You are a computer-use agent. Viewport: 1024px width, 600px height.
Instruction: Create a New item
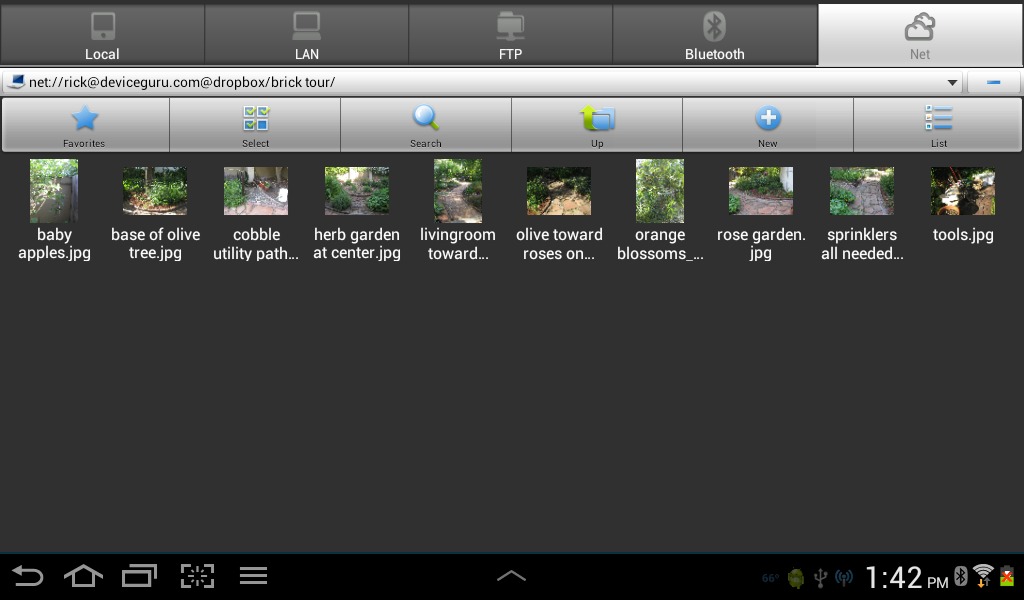tap(768, 125)
